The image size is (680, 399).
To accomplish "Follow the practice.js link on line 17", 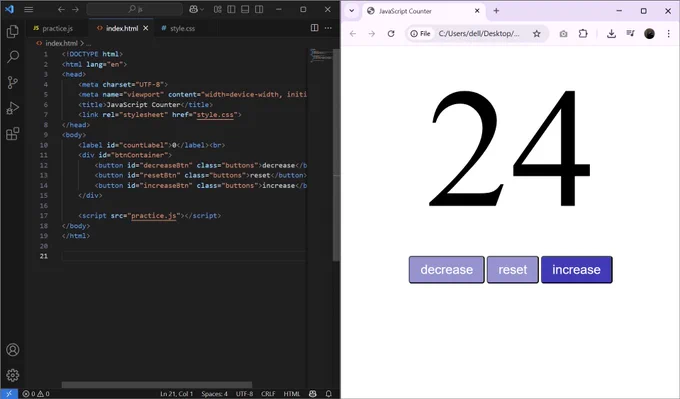I will click(154, 216).
